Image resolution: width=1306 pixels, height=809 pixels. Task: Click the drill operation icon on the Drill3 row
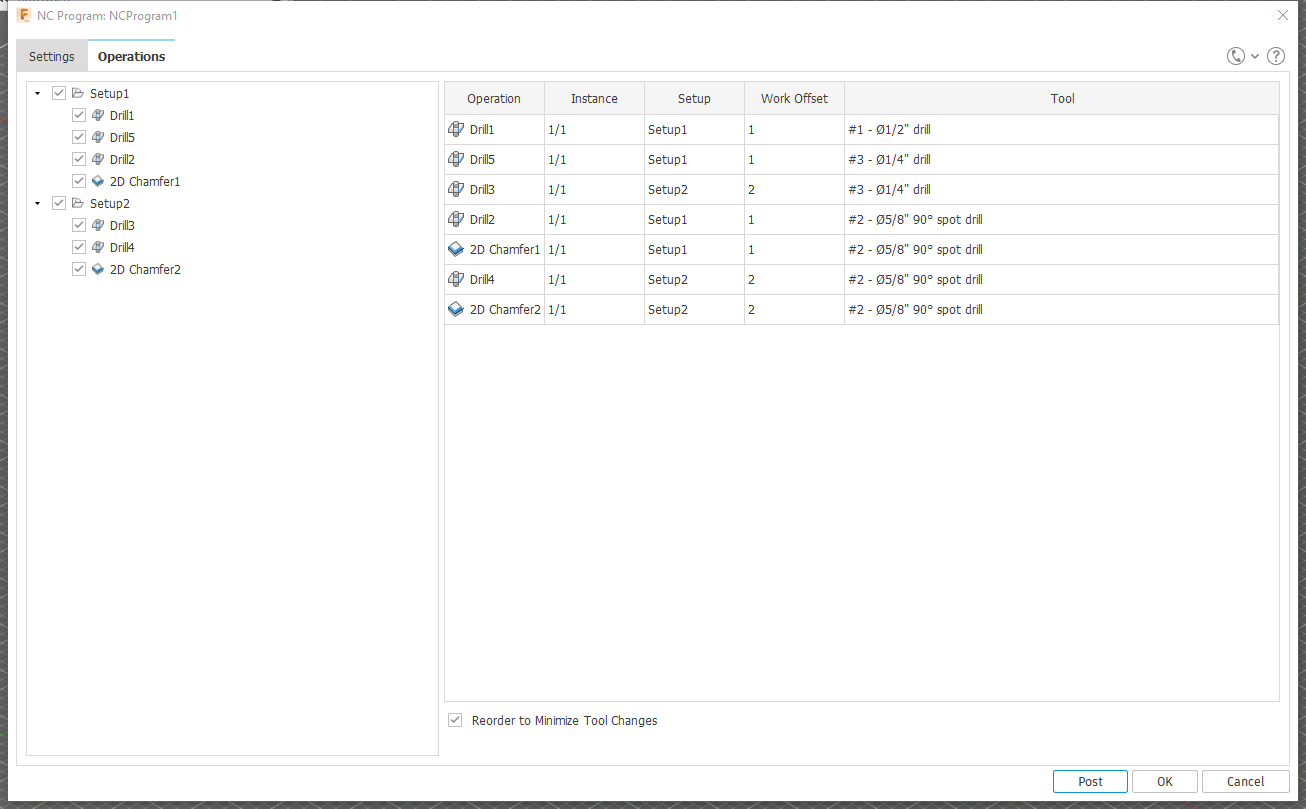click(456, 189)
